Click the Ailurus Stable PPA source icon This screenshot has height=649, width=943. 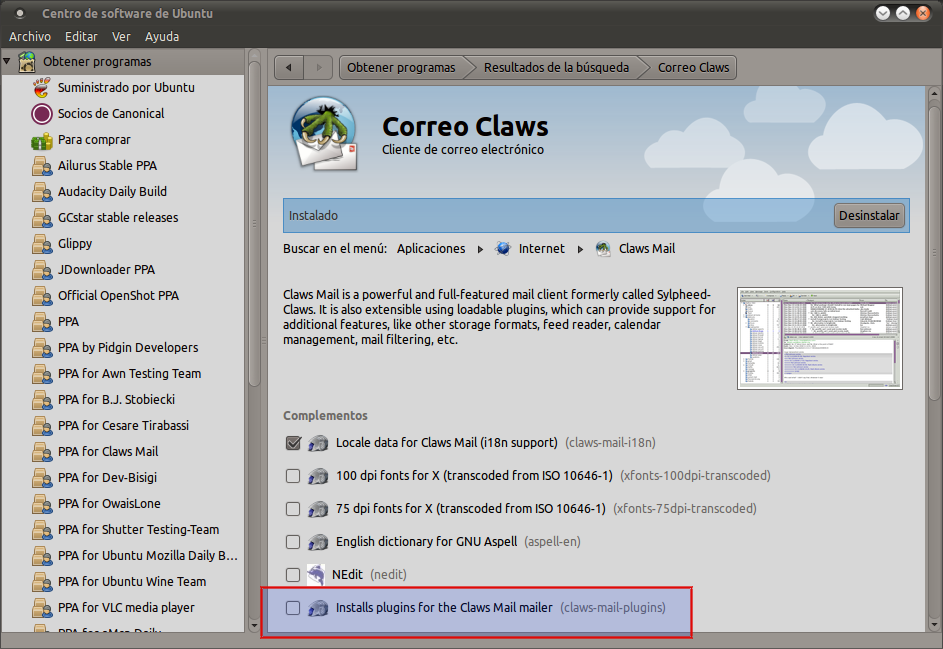pos(41,166)
